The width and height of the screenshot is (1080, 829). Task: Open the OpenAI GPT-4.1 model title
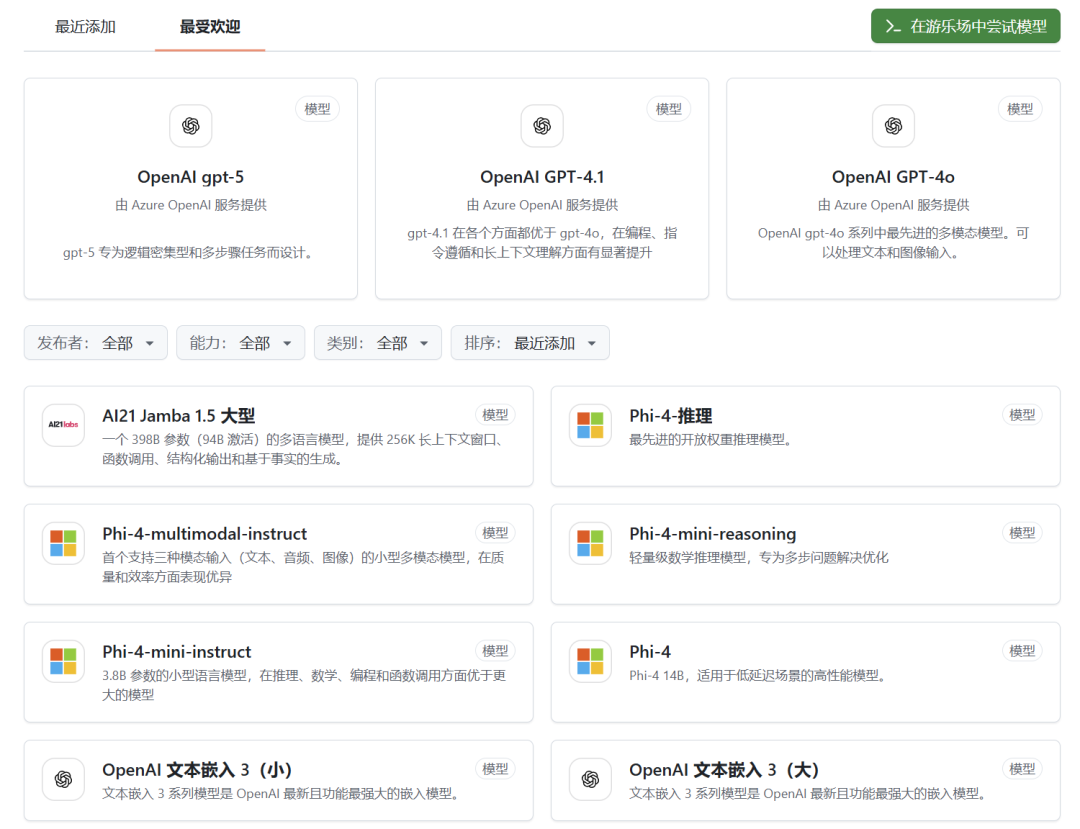tap(542, 177)
